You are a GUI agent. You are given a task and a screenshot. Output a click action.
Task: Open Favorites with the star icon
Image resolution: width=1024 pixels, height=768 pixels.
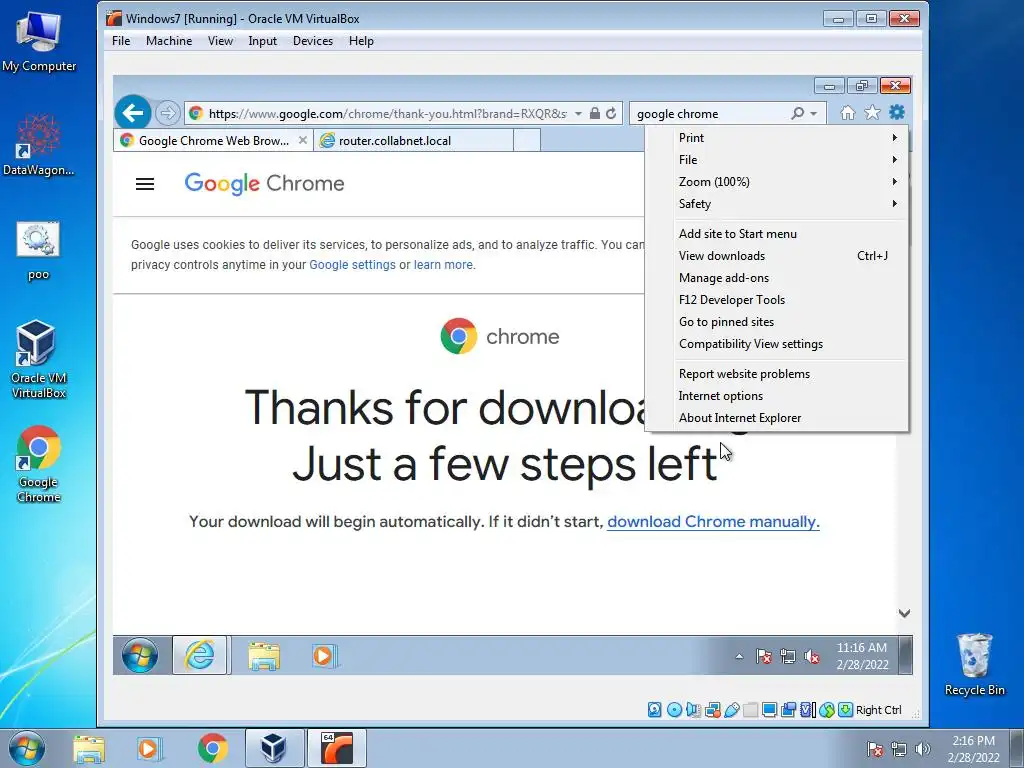click(872, 113)
